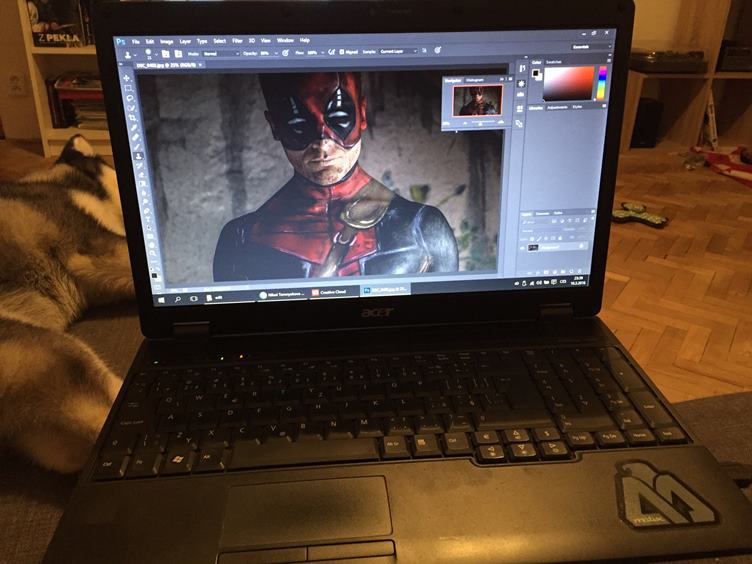Image resolution: width=752 pixels, height=564 pixels.
Task: Select the Eyedropper tool
Action: pyautogui.click(x=134, y=128)
